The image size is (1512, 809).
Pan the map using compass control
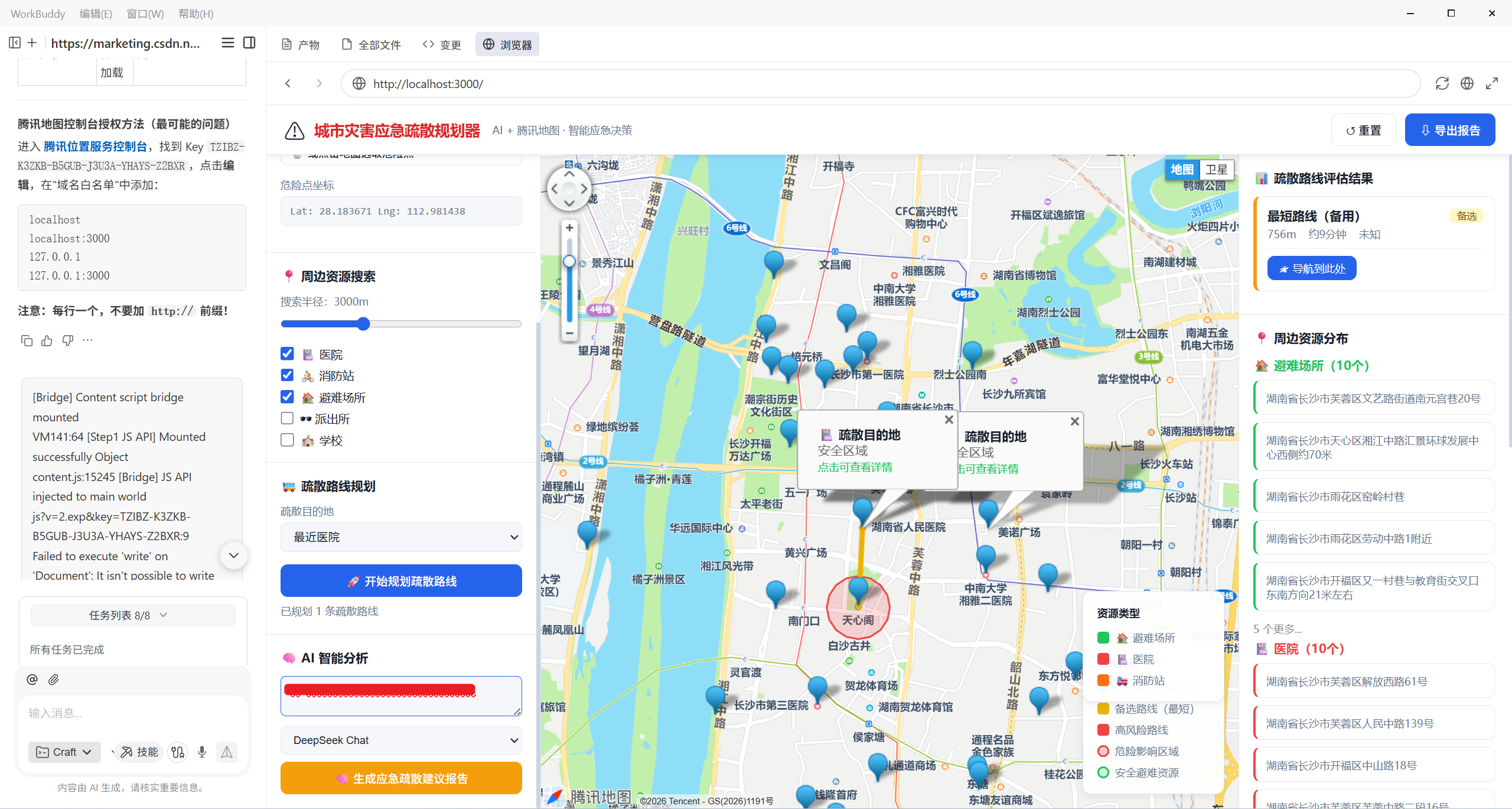[569, 189]
